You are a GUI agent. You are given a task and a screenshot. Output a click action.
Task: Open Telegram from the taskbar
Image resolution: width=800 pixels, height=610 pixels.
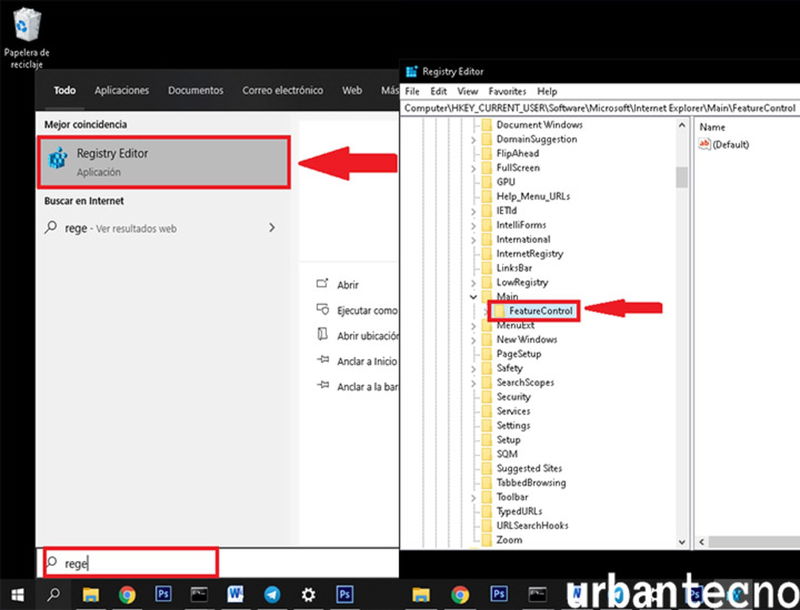[270, 595]
